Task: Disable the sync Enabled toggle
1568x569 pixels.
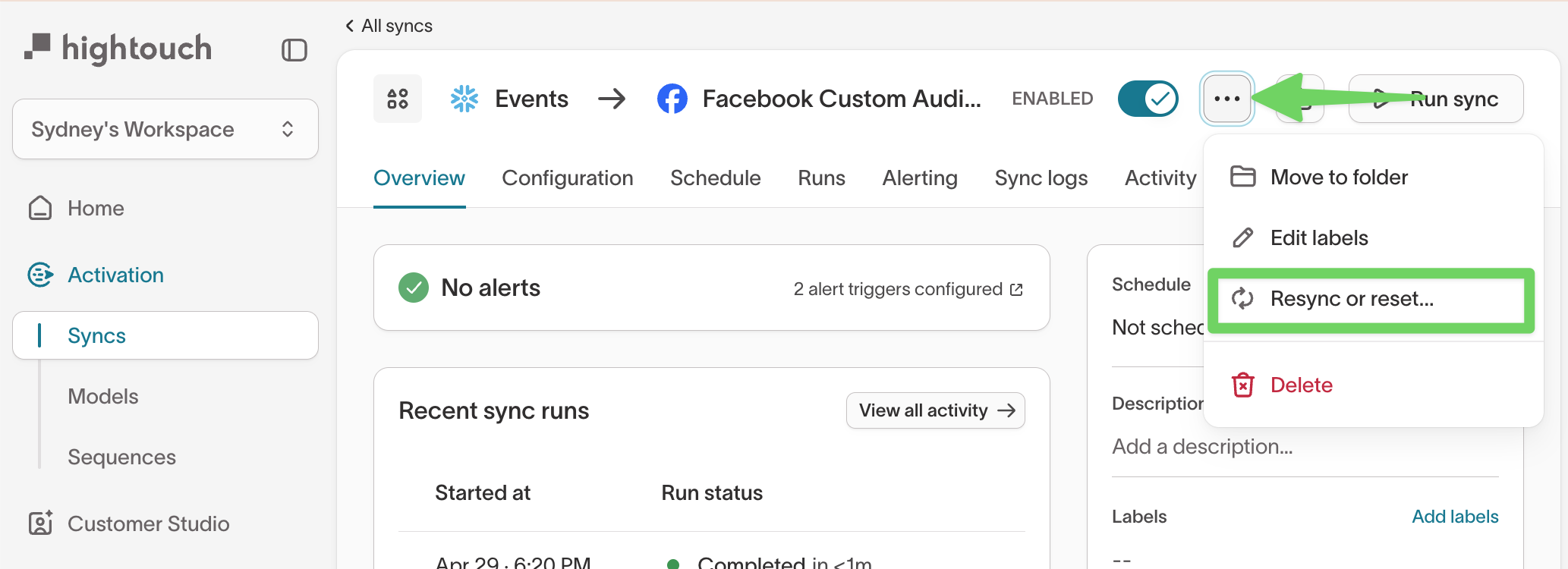Action: tap(1148, 99)
